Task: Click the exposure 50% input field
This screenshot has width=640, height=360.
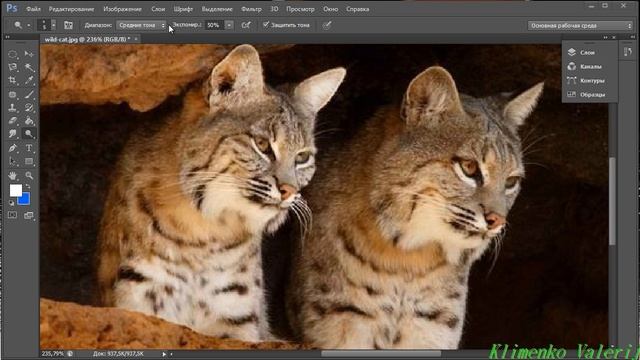Action: pyautogui.click(x=214, y=25)
